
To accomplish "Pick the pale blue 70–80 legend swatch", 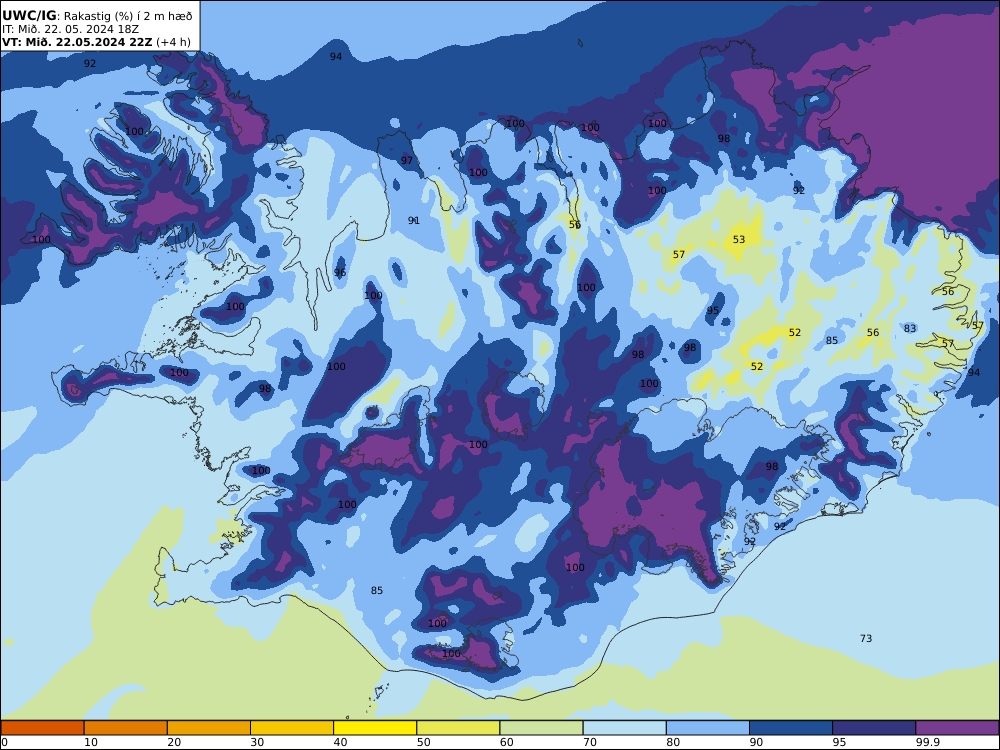I will (x=625, y=728).
